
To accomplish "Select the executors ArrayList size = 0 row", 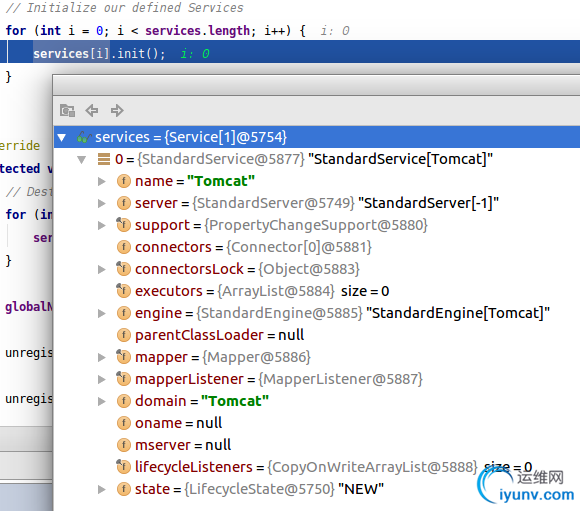I will 317,291.
